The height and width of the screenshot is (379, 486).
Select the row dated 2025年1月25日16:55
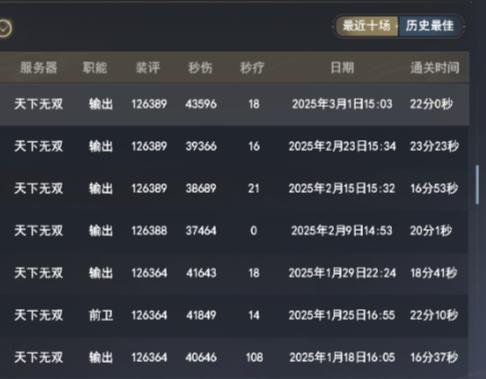(234, 315)
